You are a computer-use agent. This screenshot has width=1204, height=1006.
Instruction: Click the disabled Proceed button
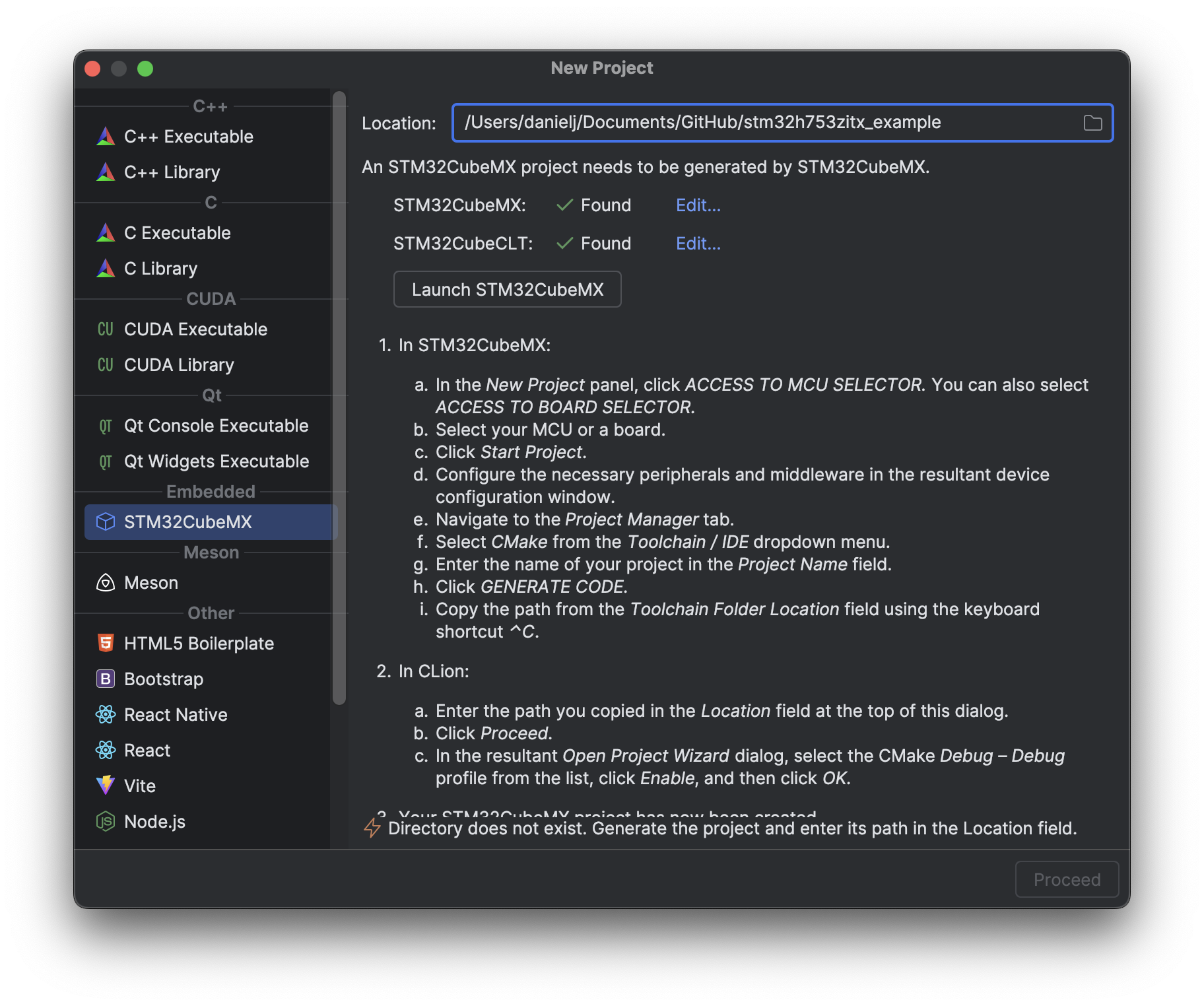[1067, 879]
